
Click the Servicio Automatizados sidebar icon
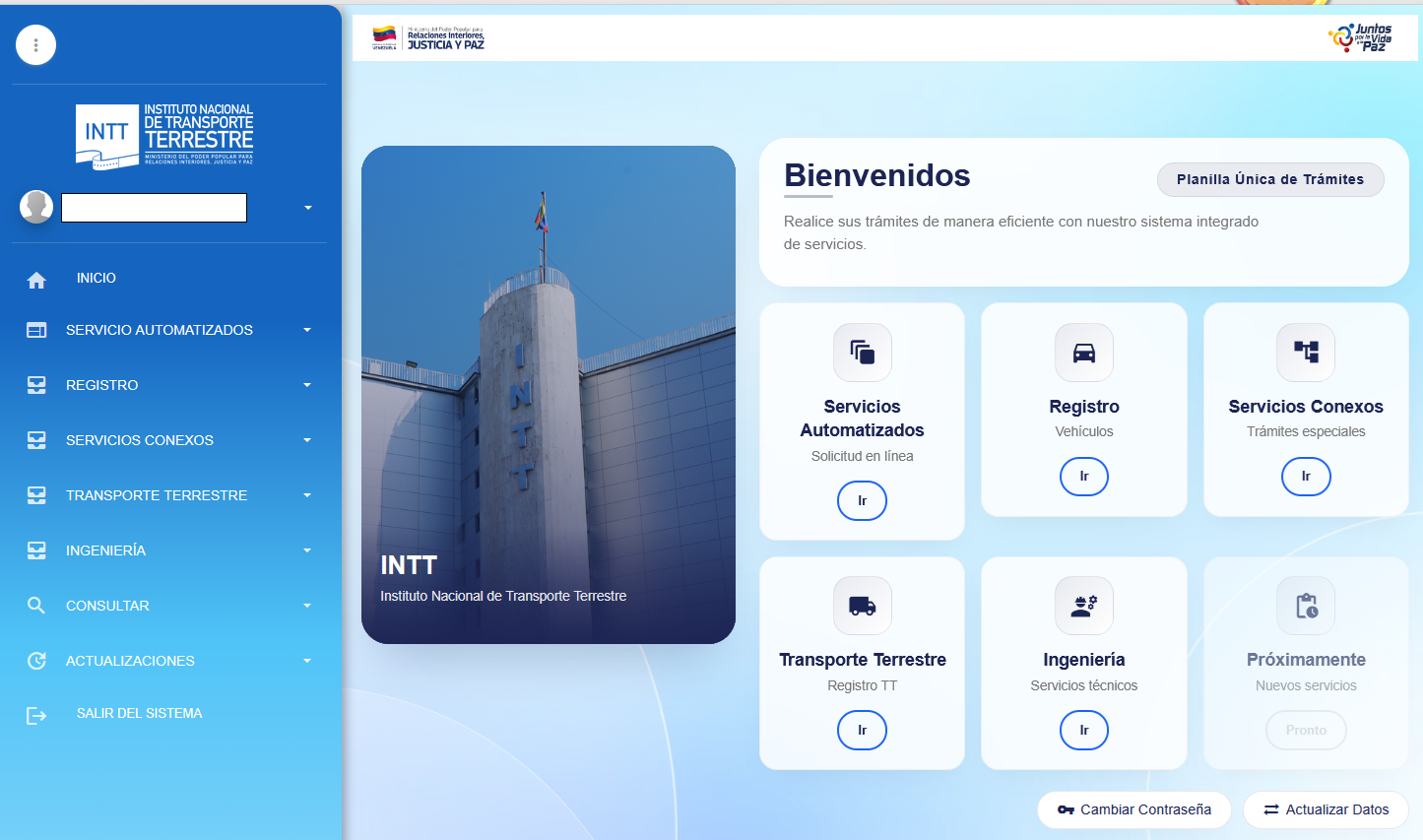pyautogui.click(x=36, y=330)
